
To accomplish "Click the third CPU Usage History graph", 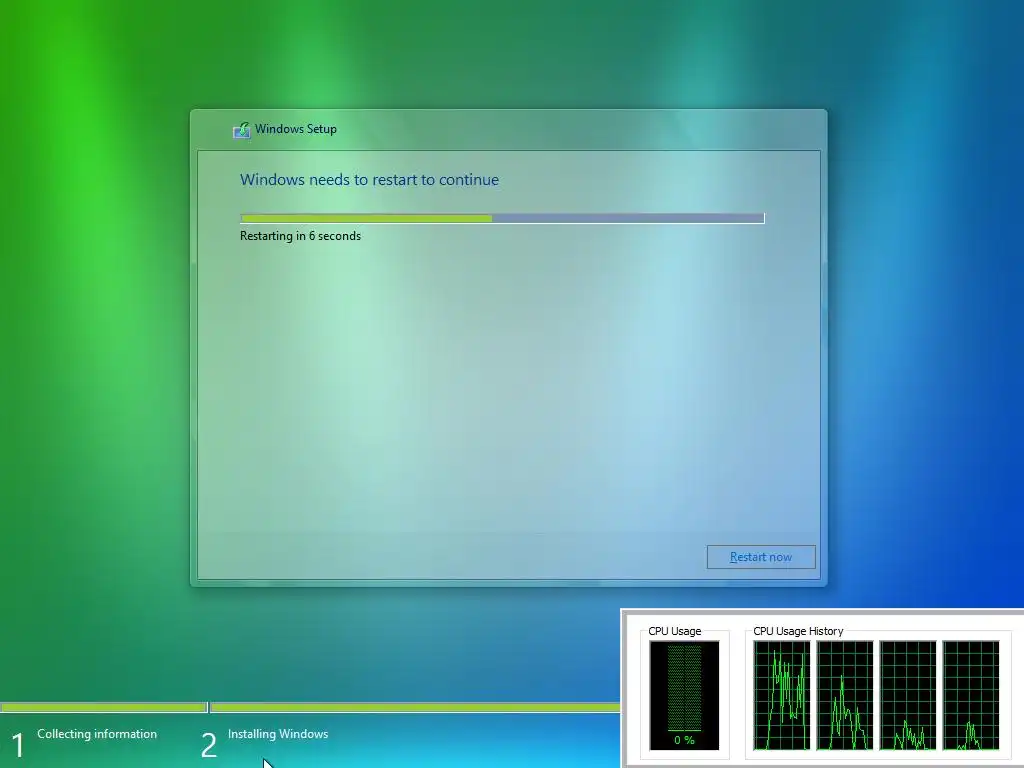I will coord(908,696).
